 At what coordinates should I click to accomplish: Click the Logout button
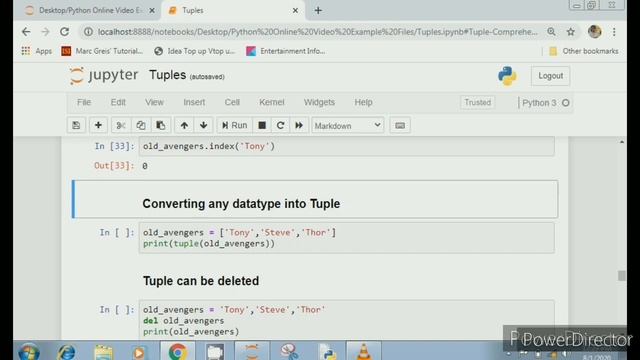[x=550, y=76]
